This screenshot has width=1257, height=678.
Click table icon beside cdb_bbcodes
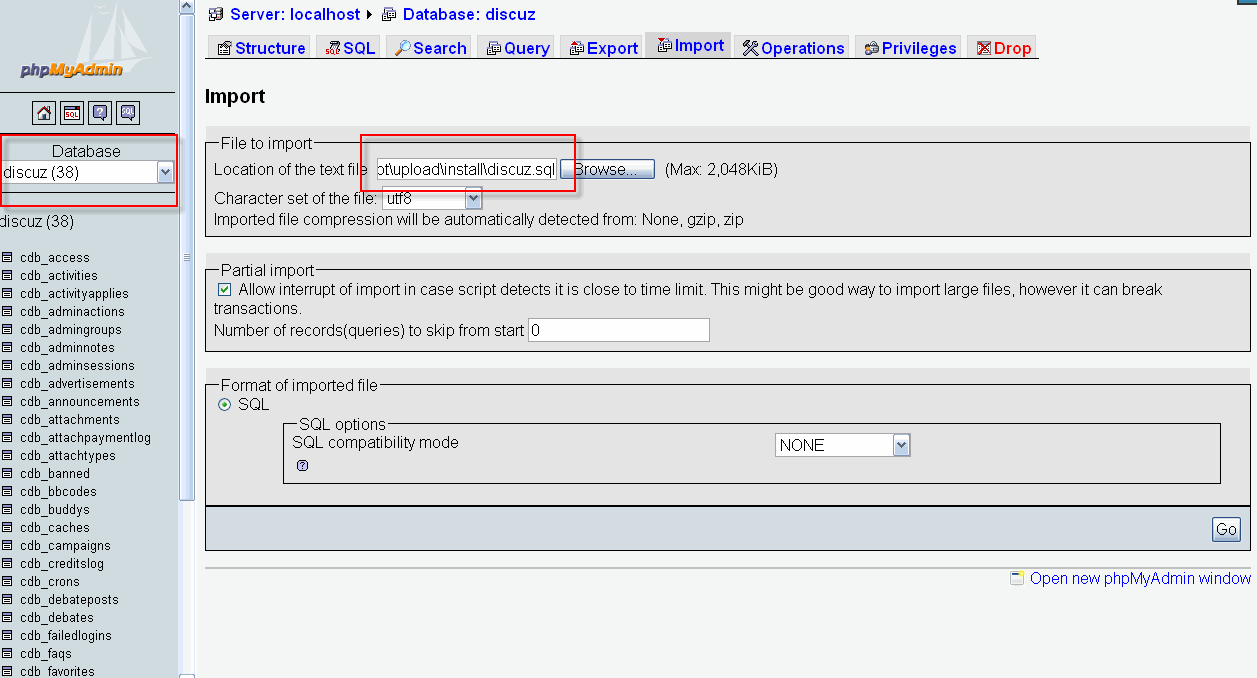(x=7, y=492)
